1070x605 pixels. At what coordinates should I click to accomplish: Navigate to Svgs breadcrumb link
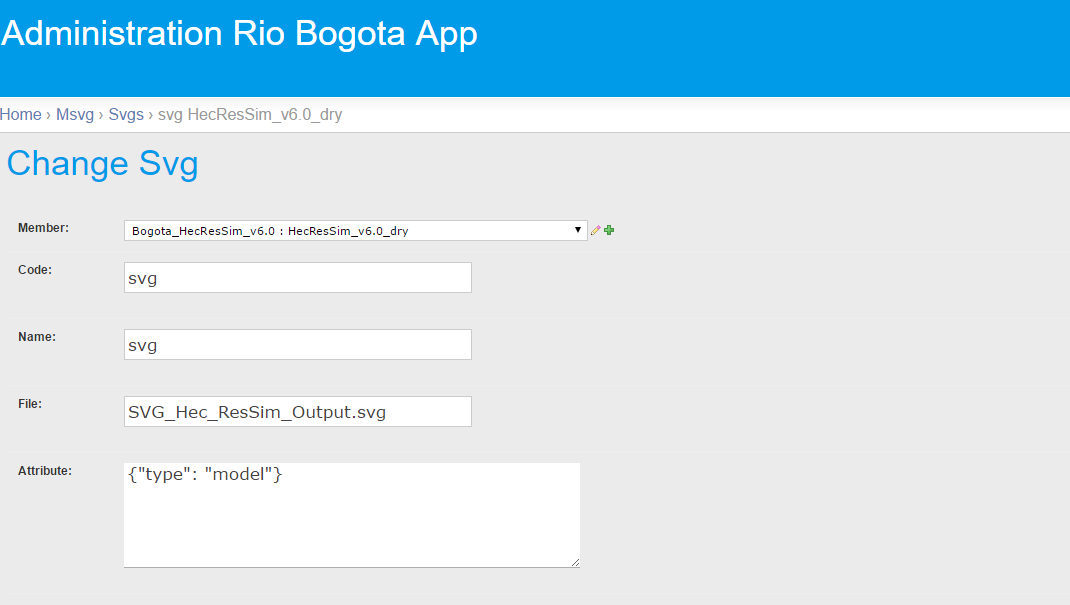click(126, 115)
